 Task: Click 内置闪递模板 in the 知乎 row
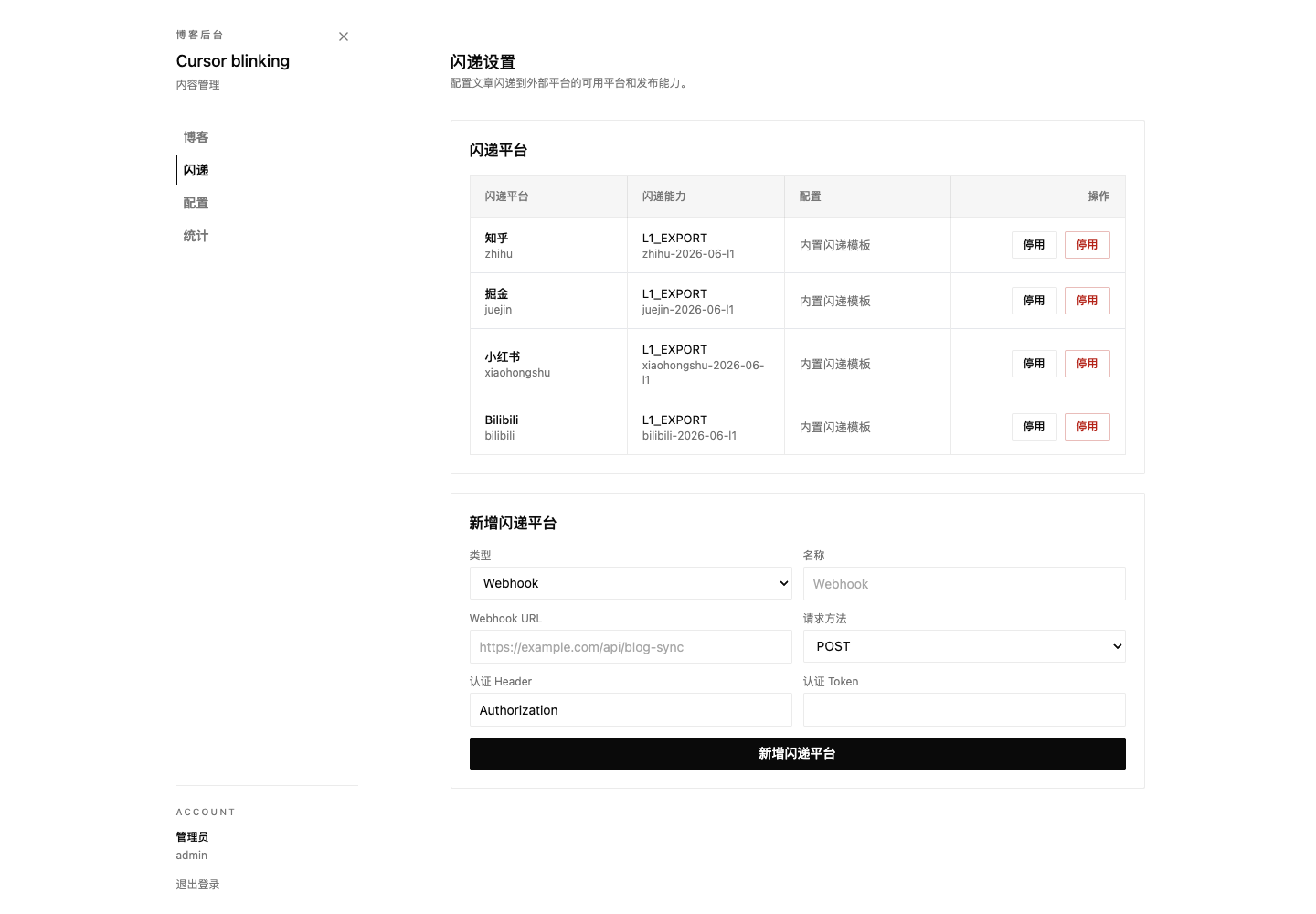(834, 245)
